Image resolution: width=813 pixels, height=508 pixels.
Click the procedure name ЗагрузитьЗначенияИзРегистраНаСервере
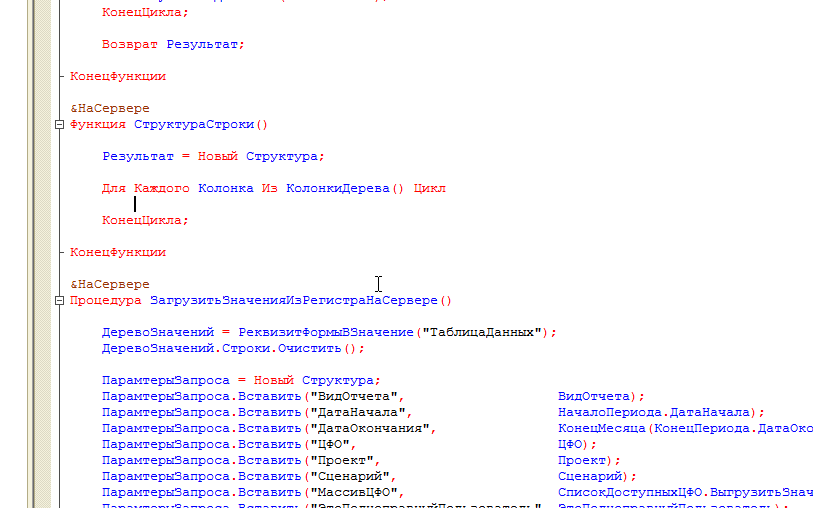(x=293, y=300)
